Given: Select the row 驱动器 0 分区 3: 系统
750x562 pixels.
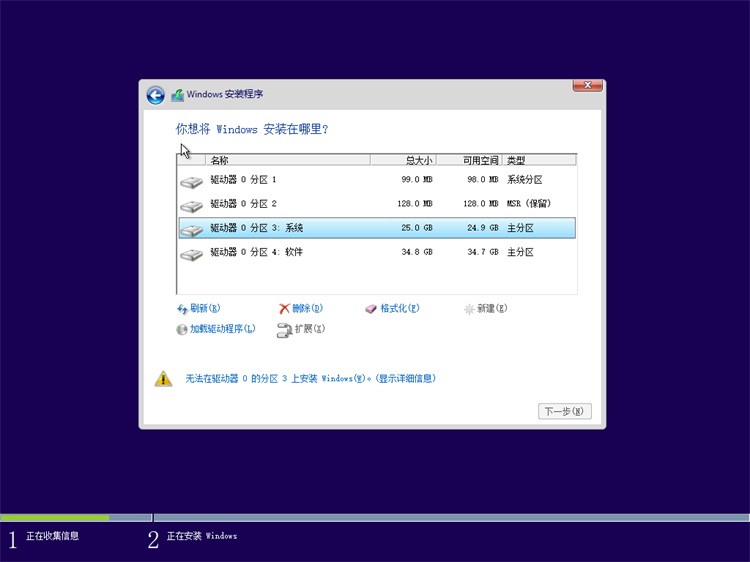Looking at the screenshot, I should tap(377, 228).
